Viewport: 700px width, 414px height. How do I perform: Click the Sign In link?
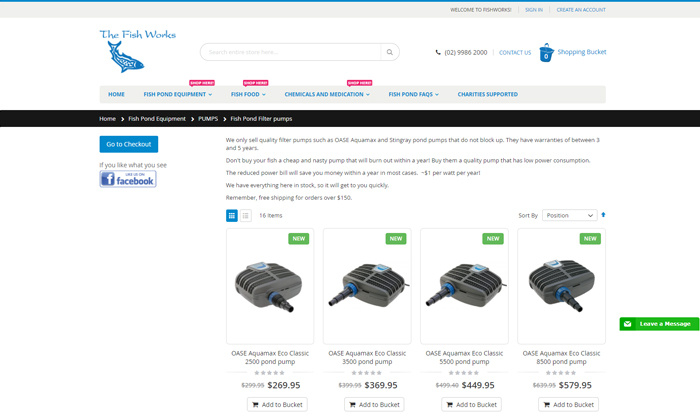coord(534,10)
